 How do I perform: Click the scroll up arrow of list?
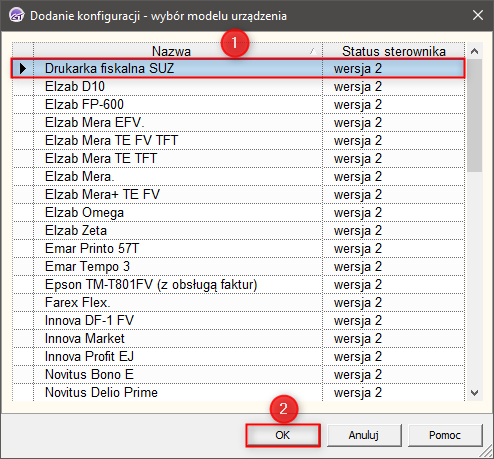pos(474,51)
